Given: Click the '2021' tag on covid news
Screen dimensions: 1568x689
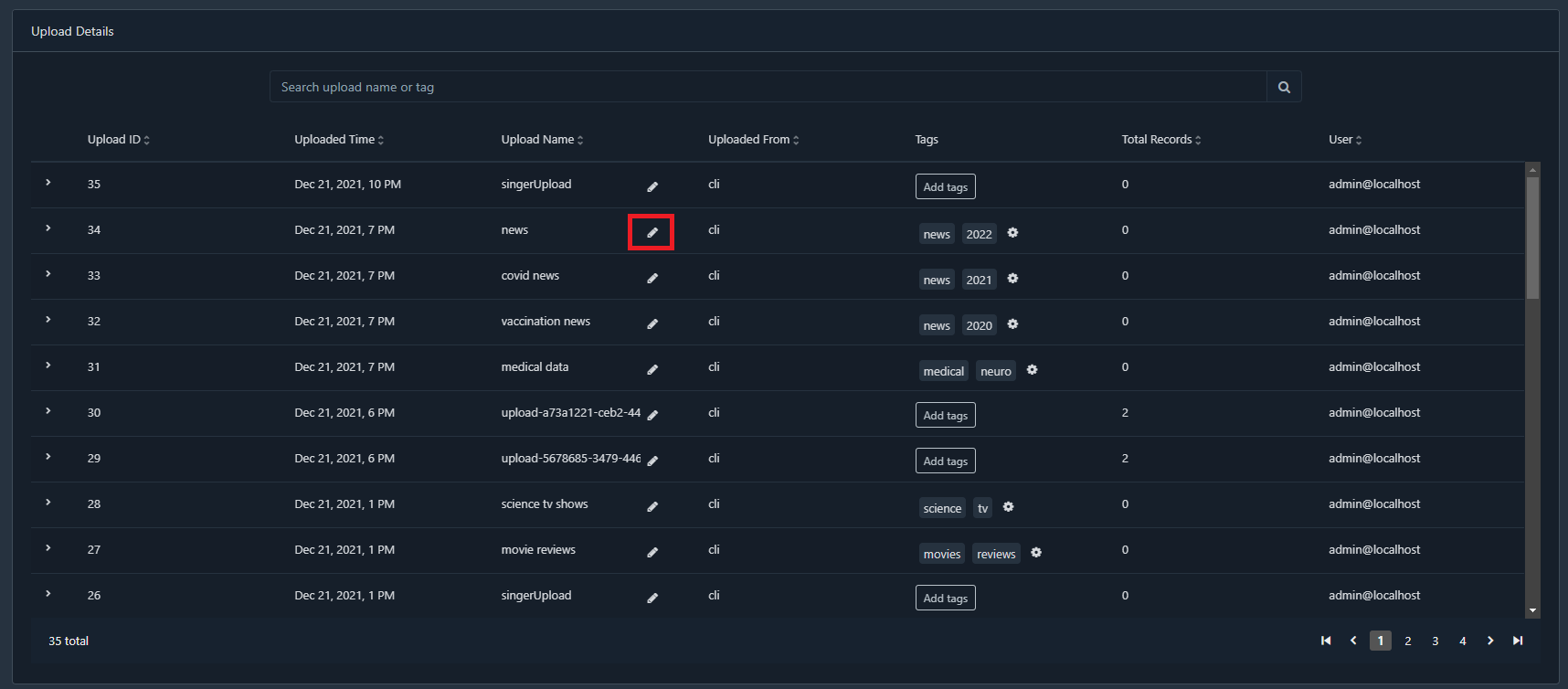Looking at the screenshot, I should (x=979, y=280).
